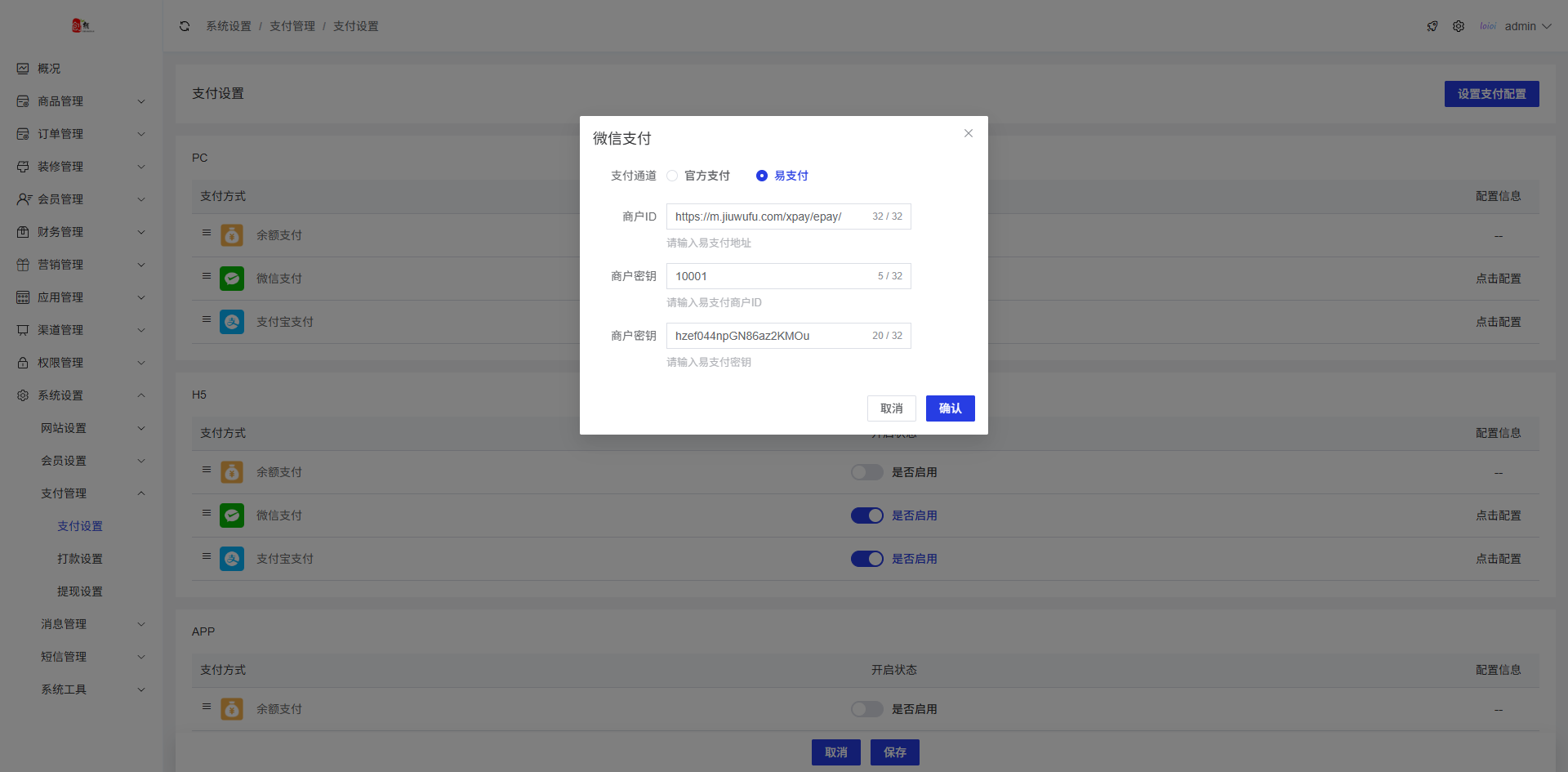Disable 支付宝支付 toggle in H5 section

pos(867,559)
